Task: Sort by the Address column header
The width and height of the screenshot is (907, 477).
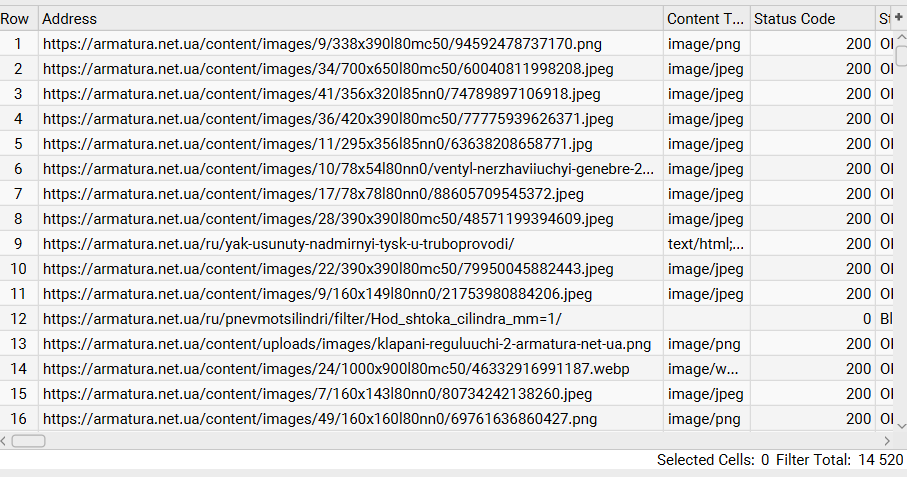Action: 350,19
